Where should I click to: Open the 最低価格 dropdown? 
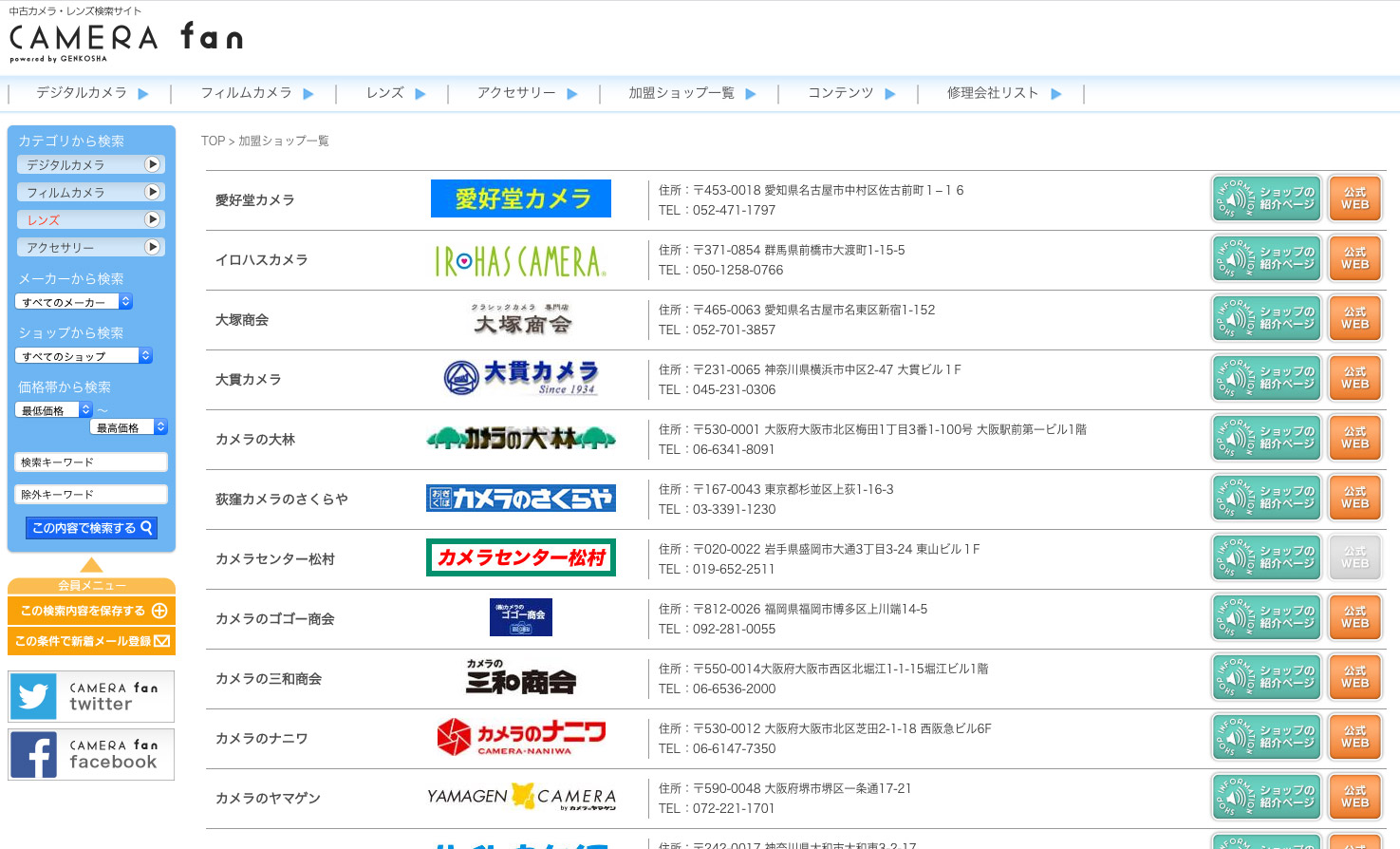[54, 410]
